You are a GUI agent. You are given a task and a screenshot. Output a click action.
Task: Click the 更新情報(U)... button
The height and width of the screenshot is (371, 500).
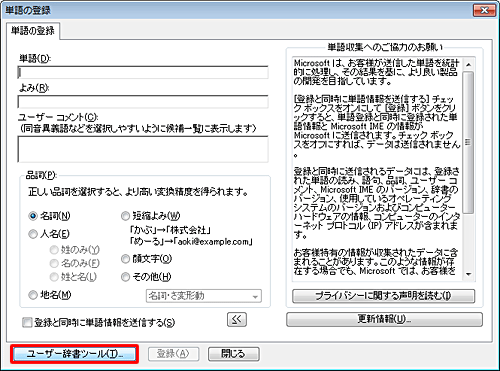(x=384, y=319)
